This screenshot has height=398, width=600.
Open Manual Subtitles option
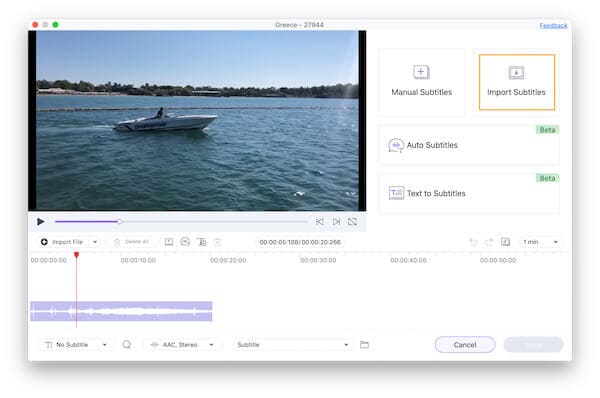pyautogui.click(x=422, y=82)
